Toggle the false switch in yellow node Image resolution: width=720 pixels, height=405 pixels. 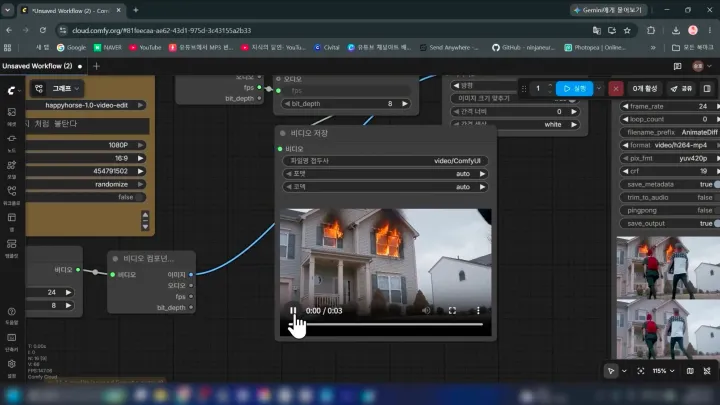141,197
